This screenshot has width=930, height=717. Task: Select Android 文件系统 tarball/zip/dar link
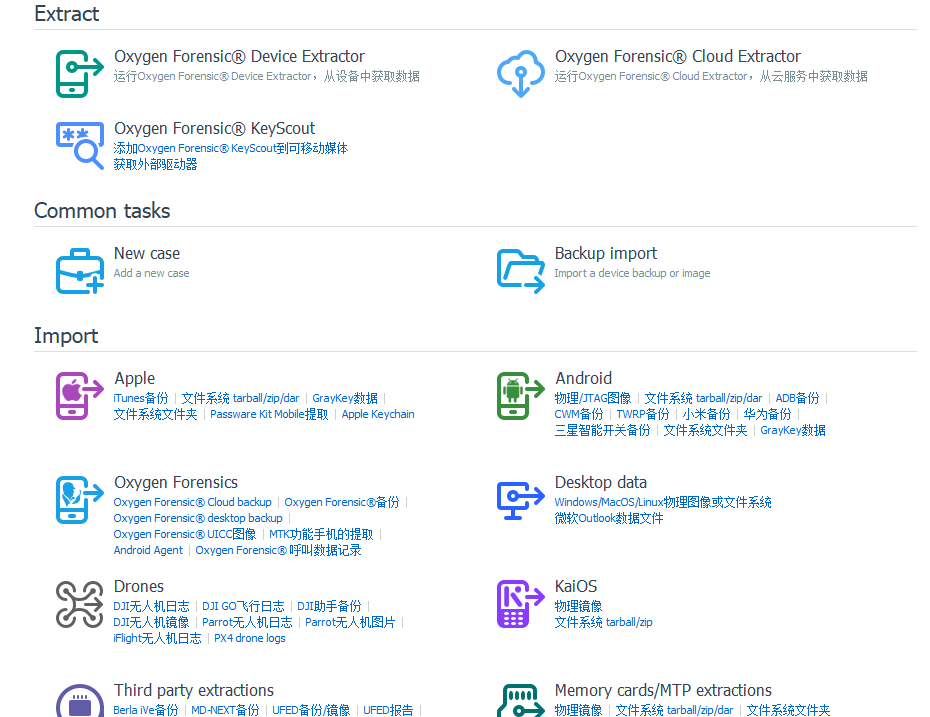pyautogui.click(x=703, y=398)
